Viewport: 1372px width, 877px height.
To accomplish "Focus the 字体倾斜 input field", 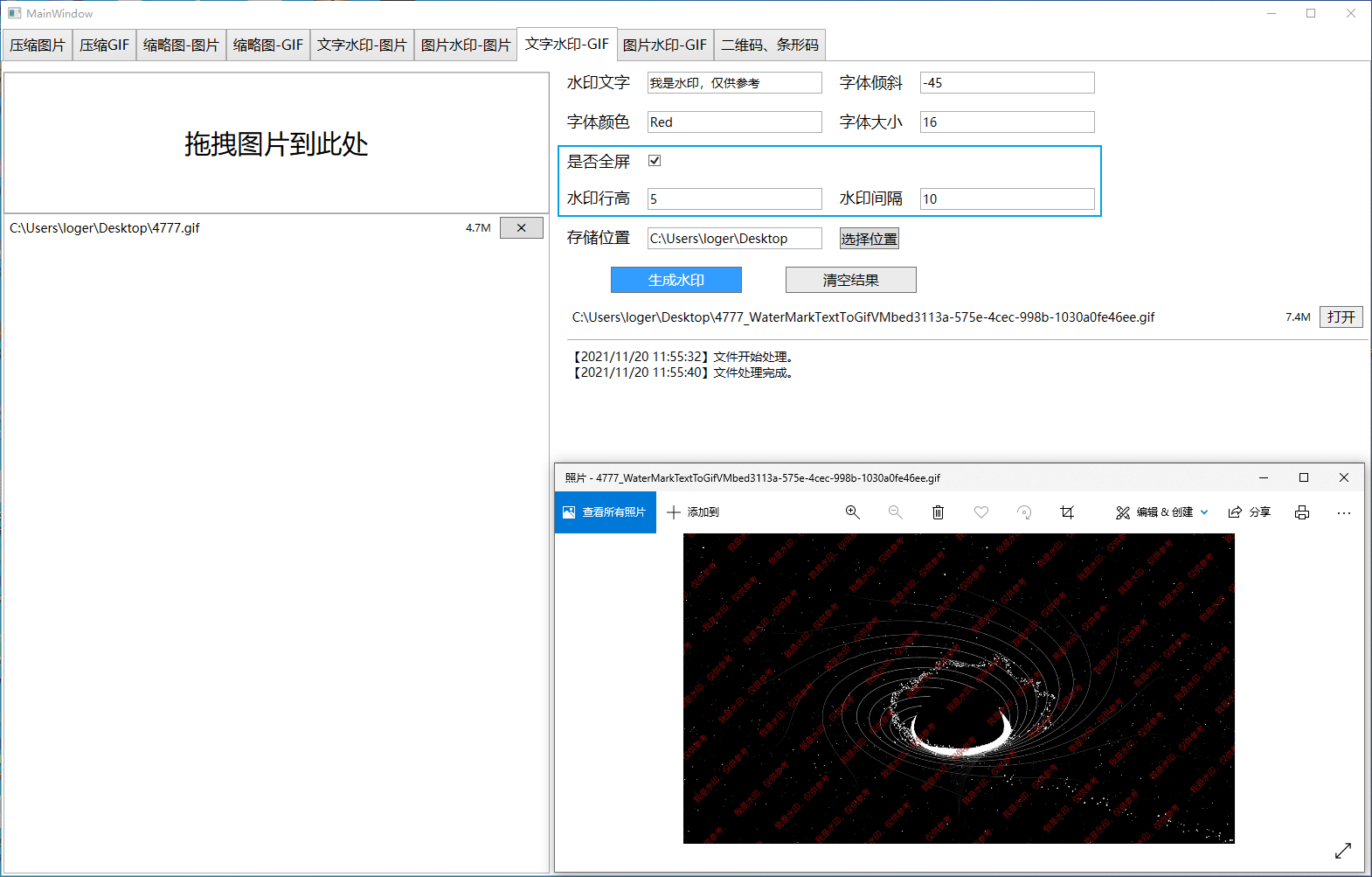I will pos(1008,83).
